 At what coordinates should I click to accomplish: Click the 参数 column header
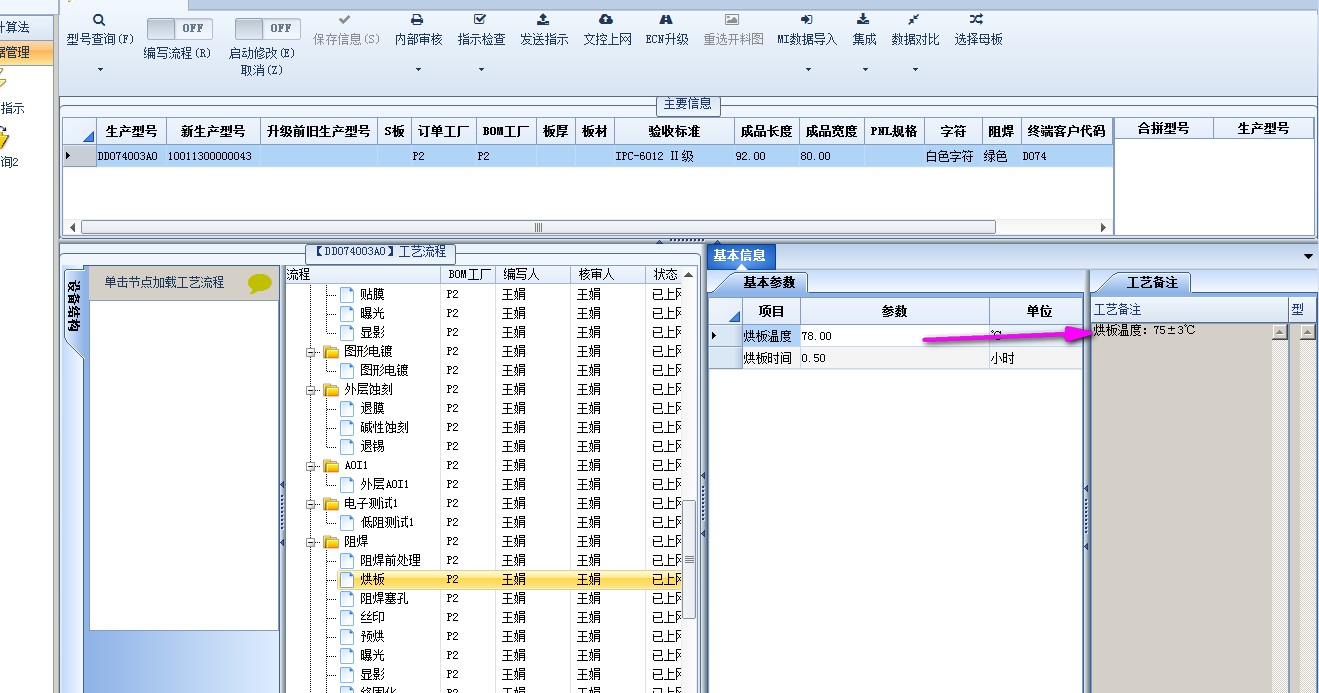point(894,312)
